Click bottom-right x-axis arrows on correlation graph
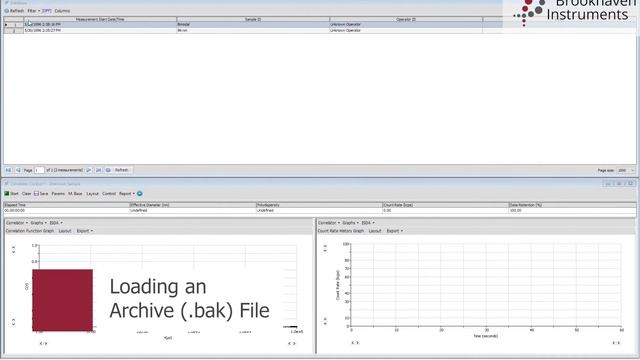 [291, 344]
